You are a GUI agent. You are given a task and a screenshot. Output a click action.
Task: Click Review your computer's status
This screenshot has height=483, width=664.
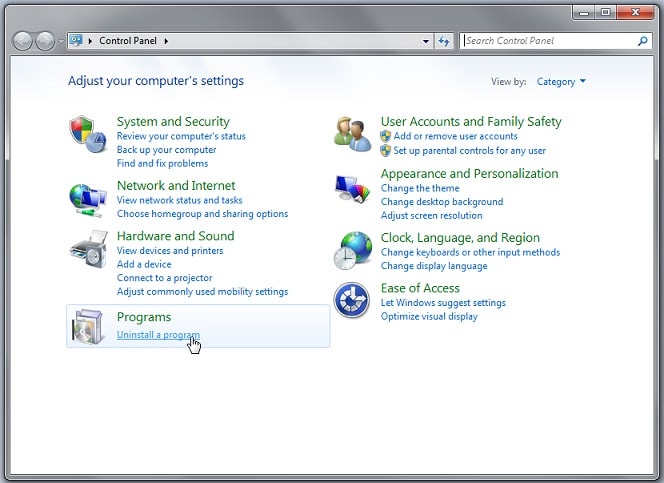181,136
